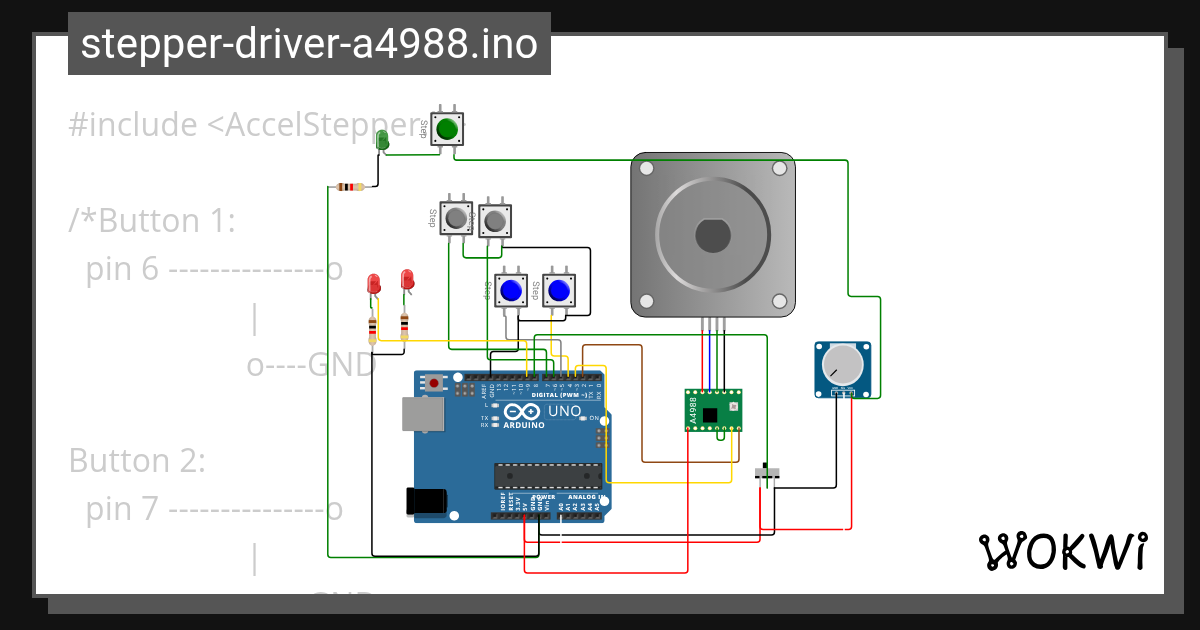This screenshot has width=1200, height=630.
Task: Click the electrolytic capacitor near the driver
Action: point(765,472)
